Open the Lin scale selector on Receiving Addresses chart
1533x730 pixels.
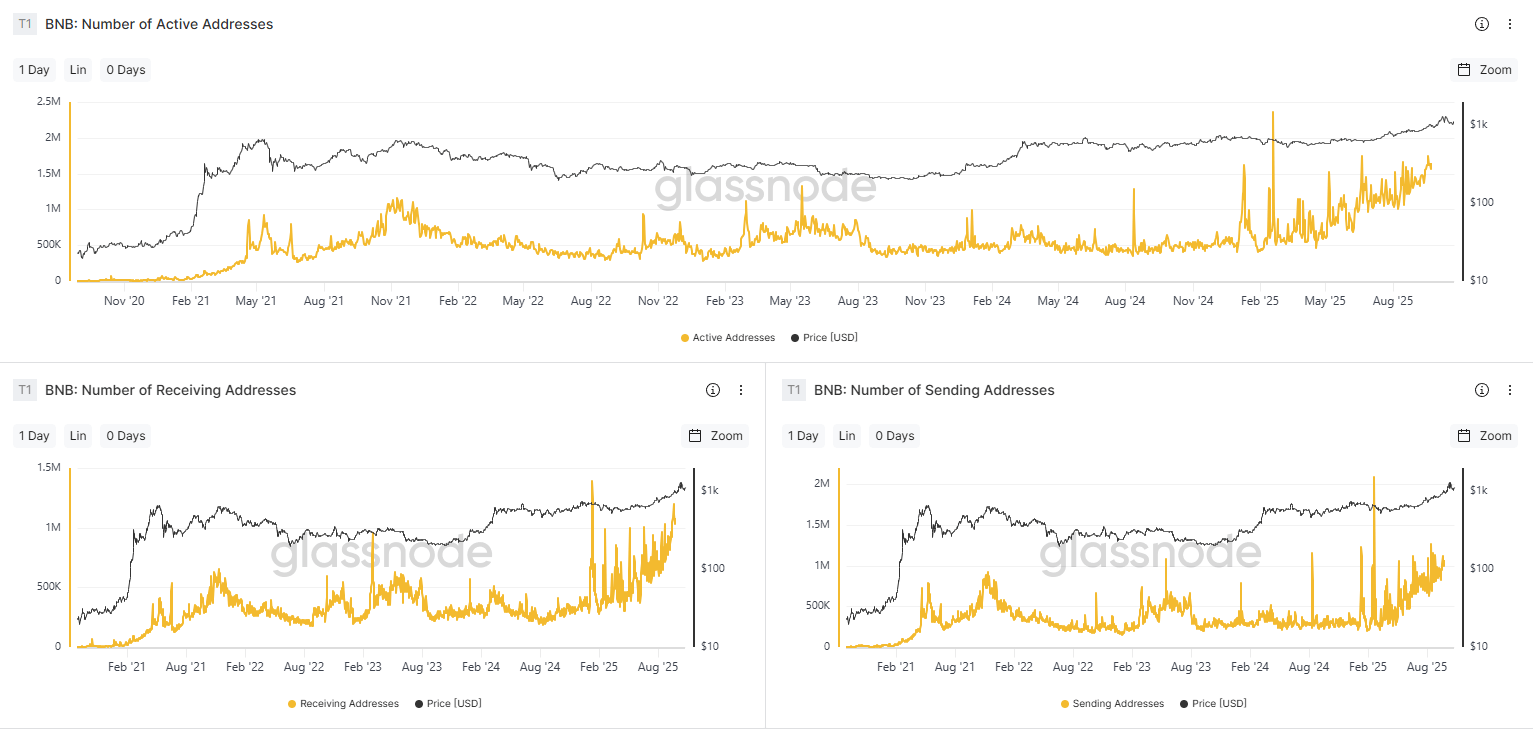[x=78, y=435]
